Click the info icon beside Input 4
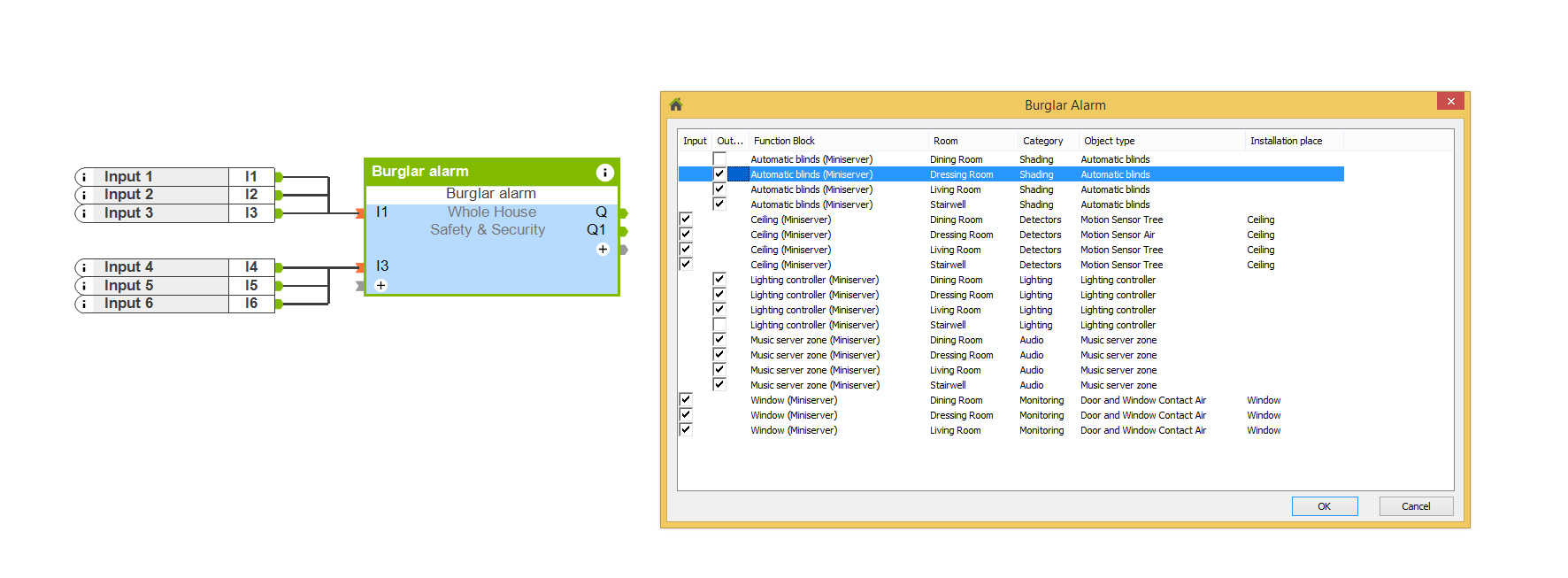This screenshot has width=1568, height=578. 84,267
